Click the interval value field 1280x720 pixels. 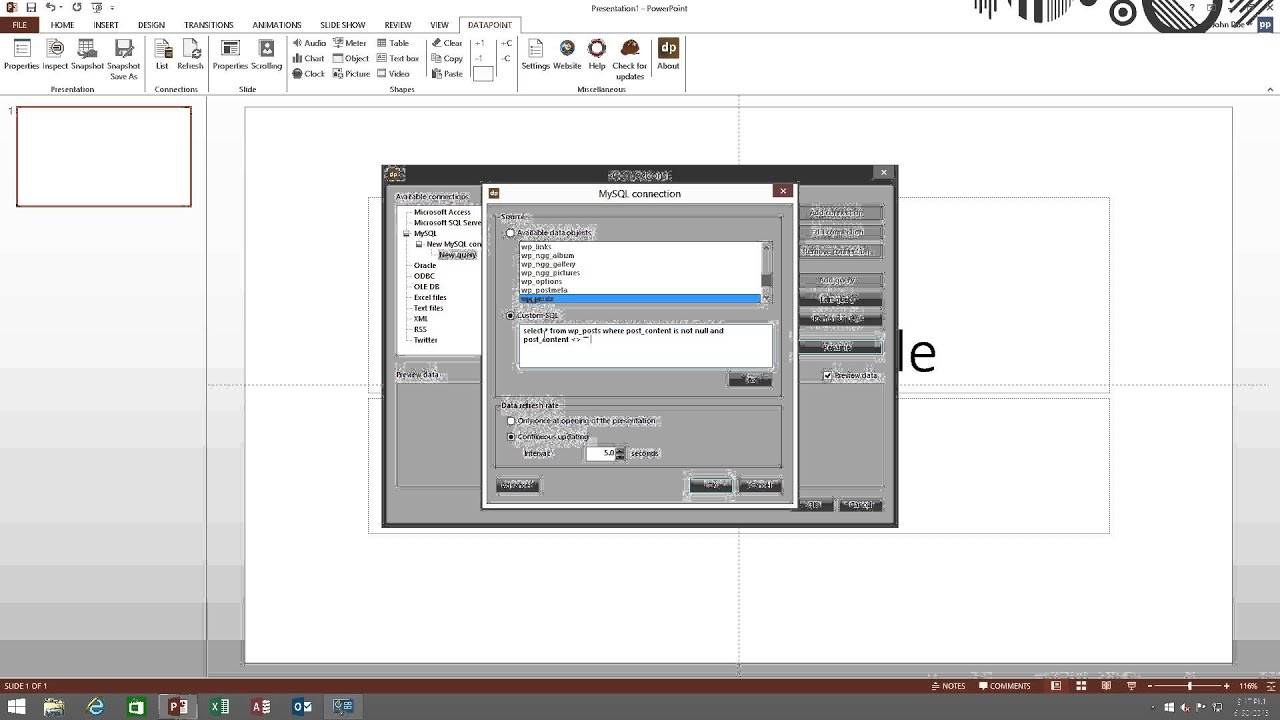(599, 453)
